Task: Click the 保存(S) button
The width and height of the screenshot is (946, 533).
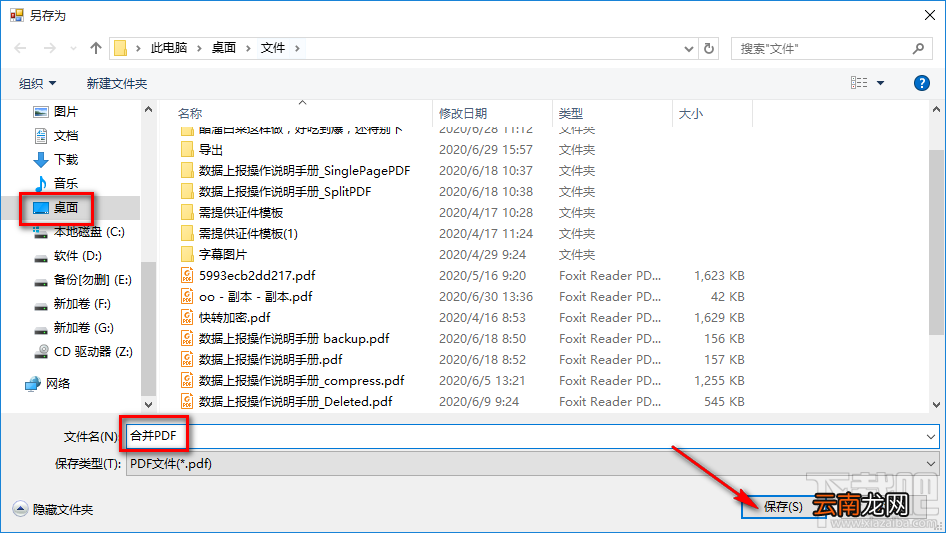Action: 783,506
